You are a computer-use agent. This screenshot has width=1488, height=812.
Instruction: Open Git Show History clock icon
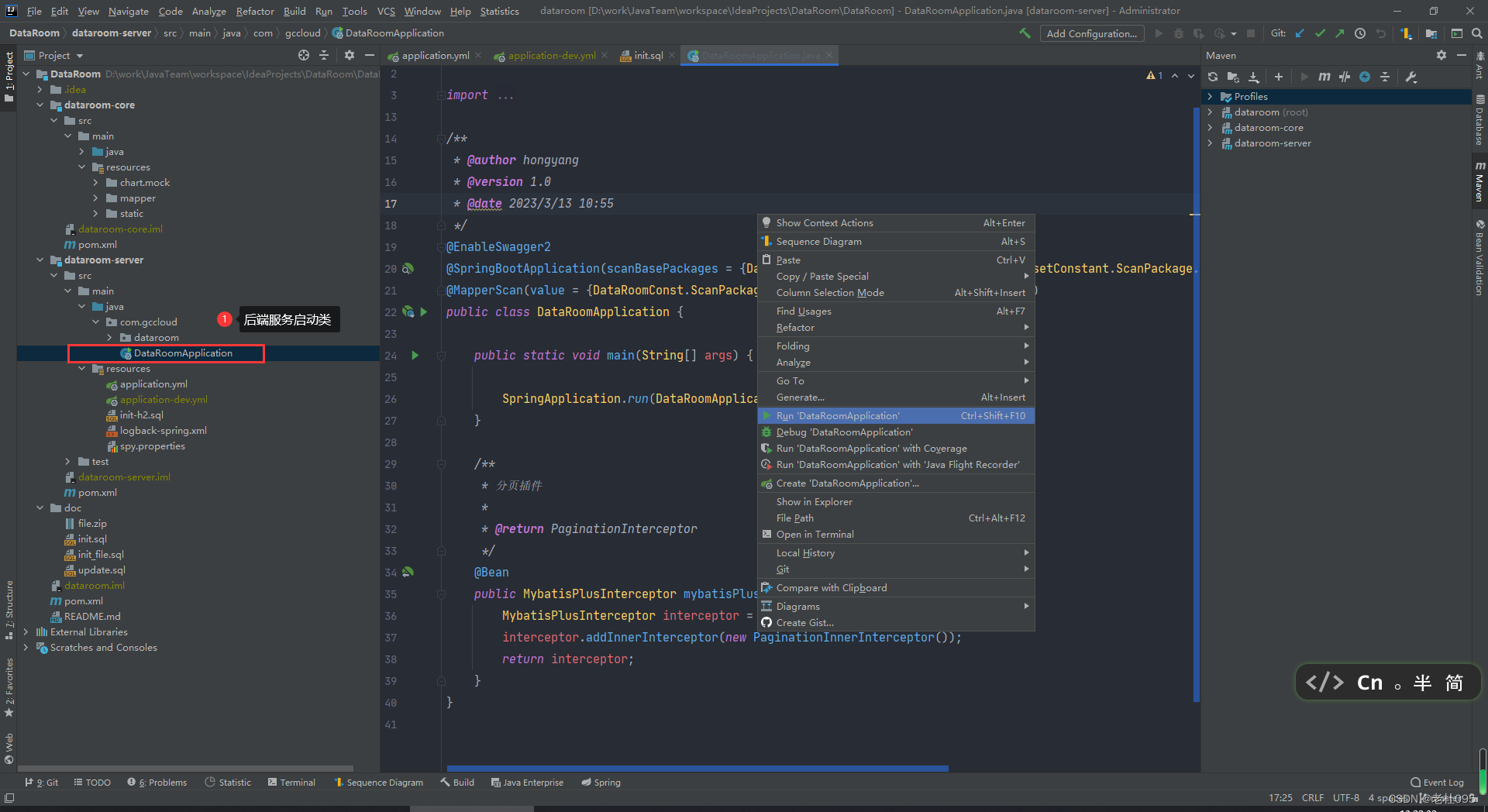pos(1360,33)
